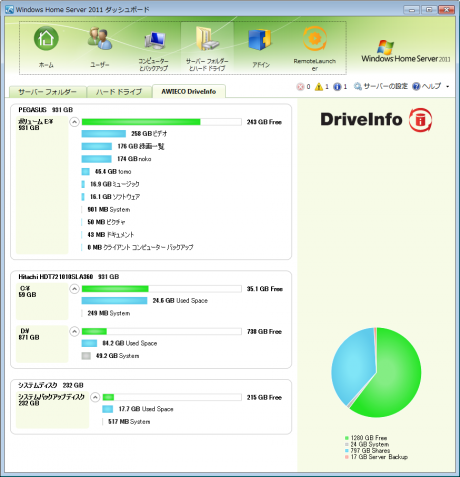
Task: Click the C: 59 GB volume label
Action: coord(27,292)
